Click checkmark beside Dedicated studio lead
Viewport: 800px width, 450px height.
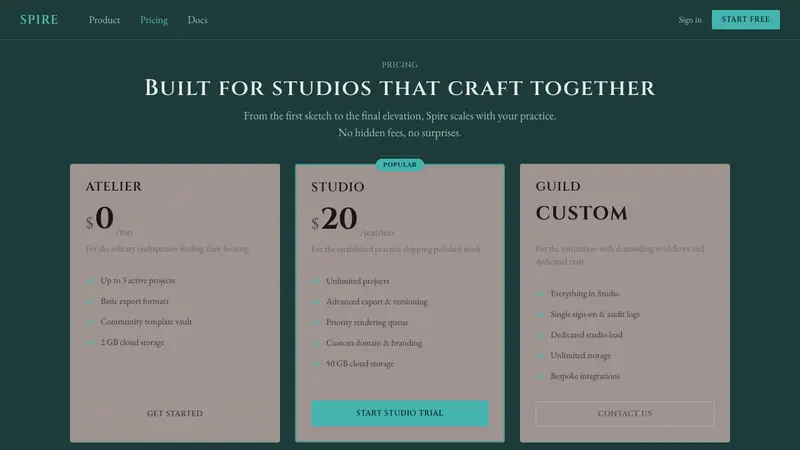point(540,335)
